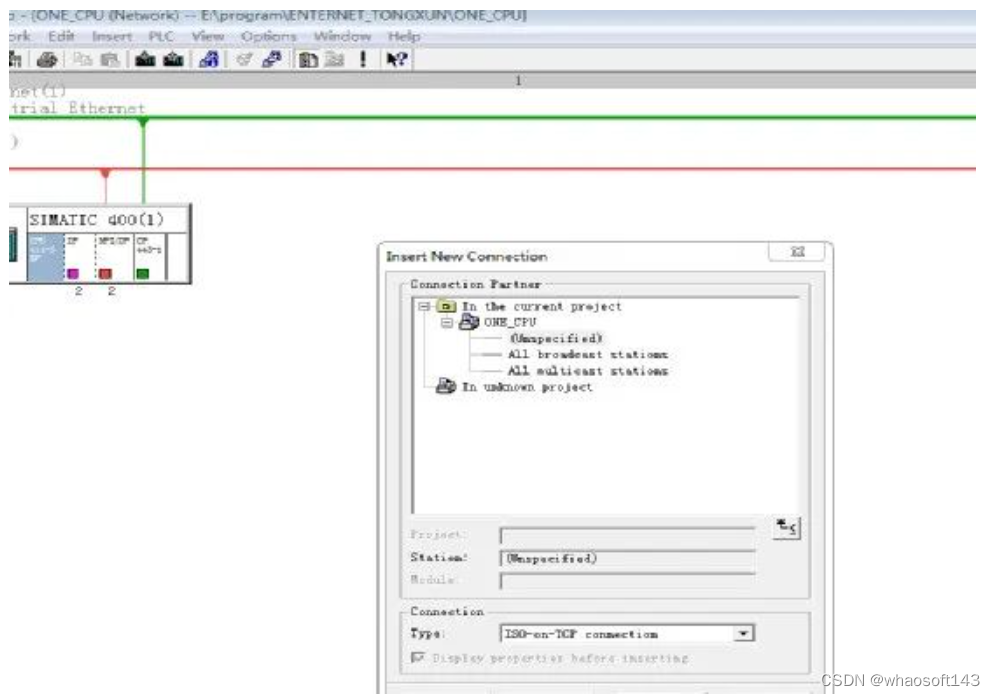Click the second Download to PLC icon
The height and width of the screenshot is (696, 995).
tap(173, 60)
